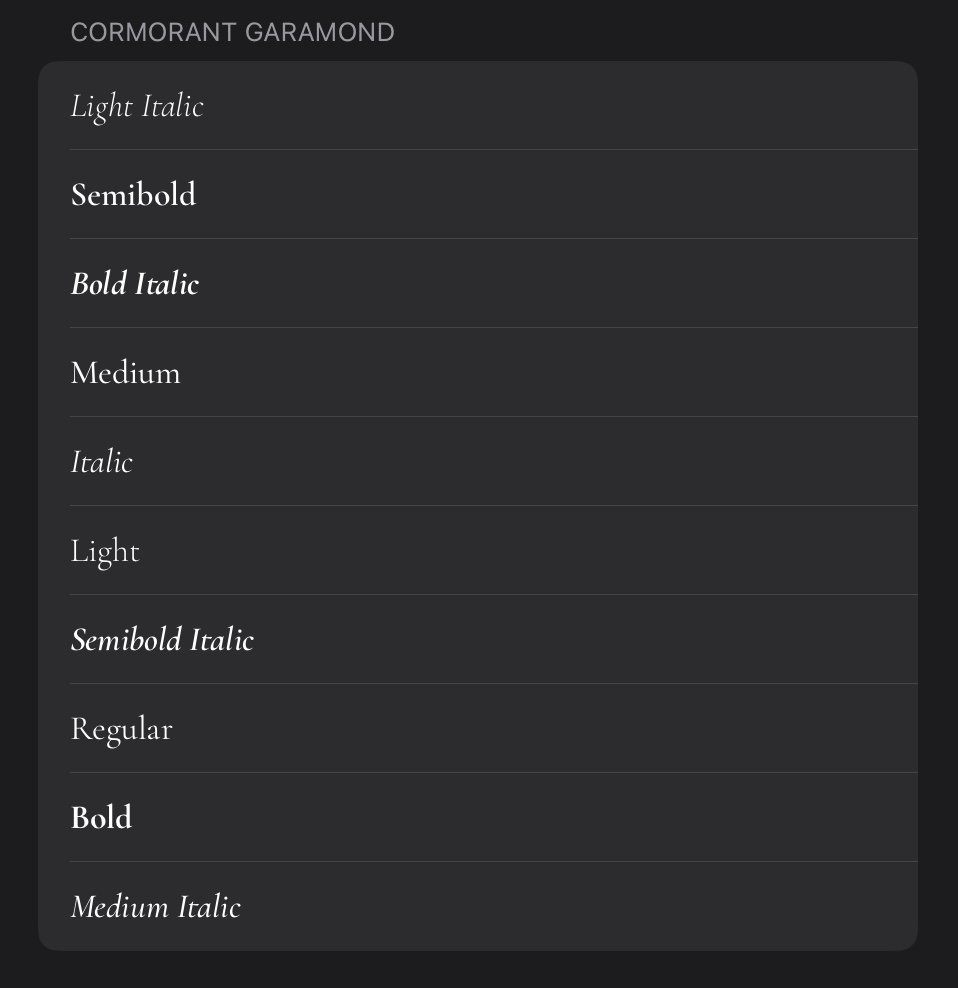Pick the Semibold Italic style
The height and width of the screenshot is (988, 958).
(x=162, y=640)
